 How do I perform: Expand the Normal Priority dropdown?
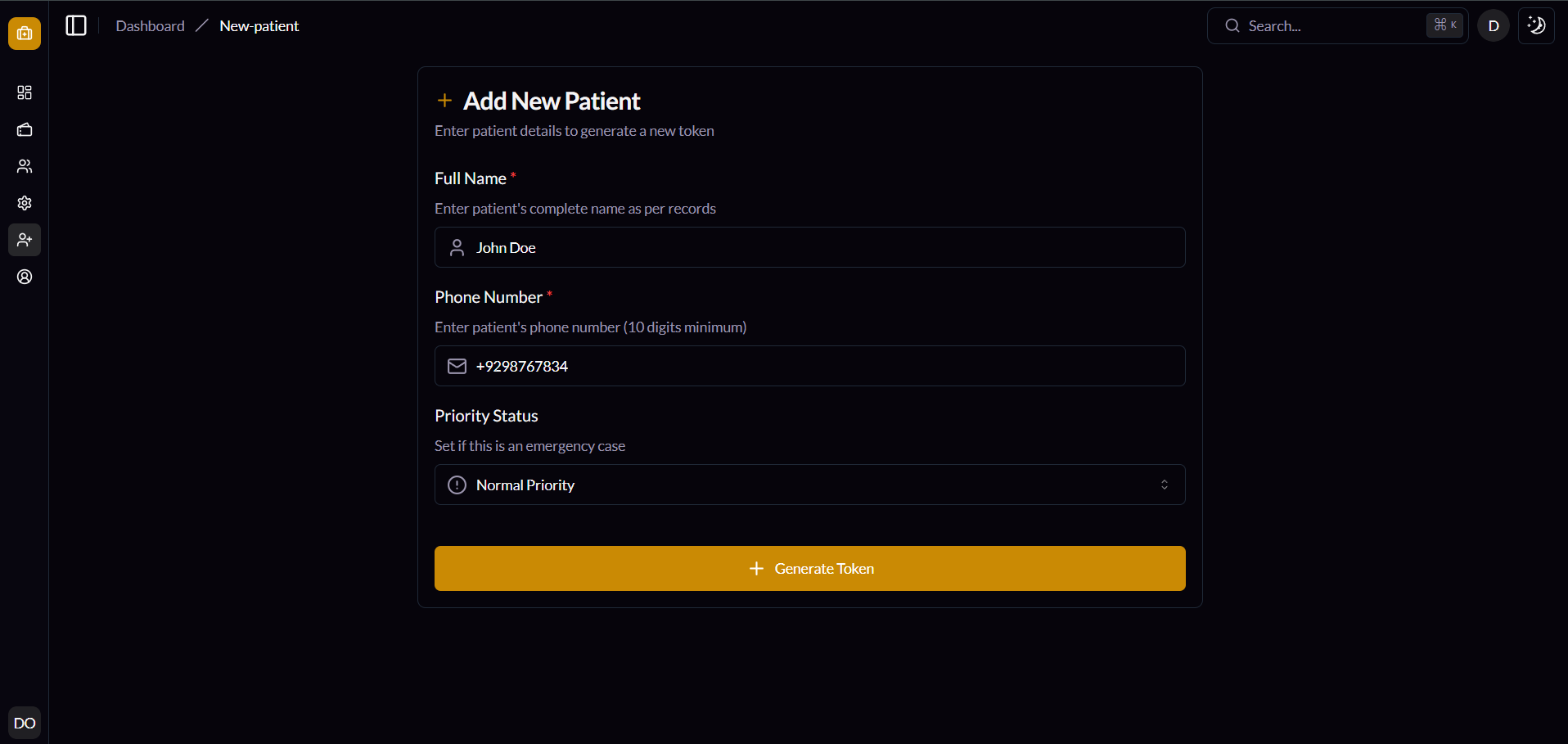[809, 485]
